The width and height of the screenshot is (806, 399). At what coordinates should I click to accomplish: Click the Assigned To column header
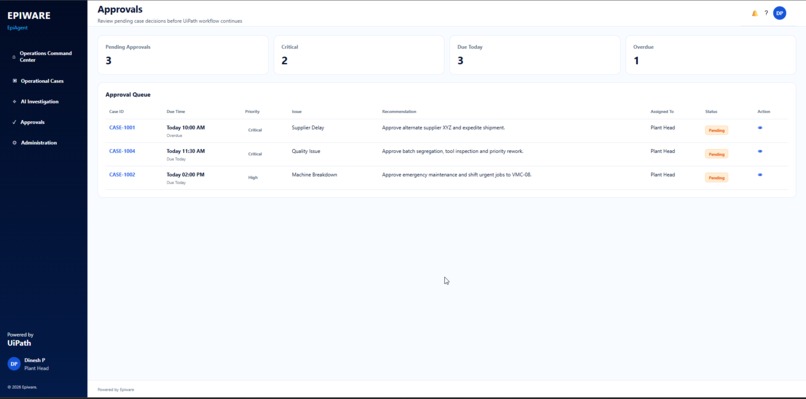(662, 112)
